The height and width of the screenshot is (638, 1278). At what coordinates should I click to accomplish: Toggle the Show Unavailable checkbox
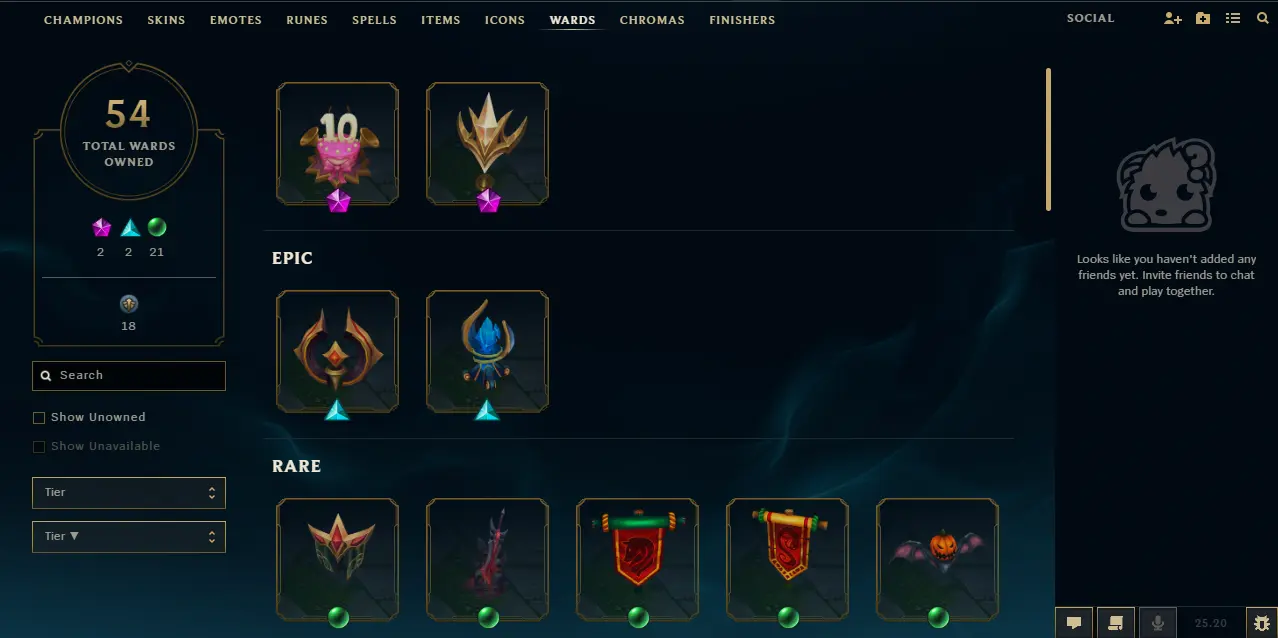[x=39, y=446]
